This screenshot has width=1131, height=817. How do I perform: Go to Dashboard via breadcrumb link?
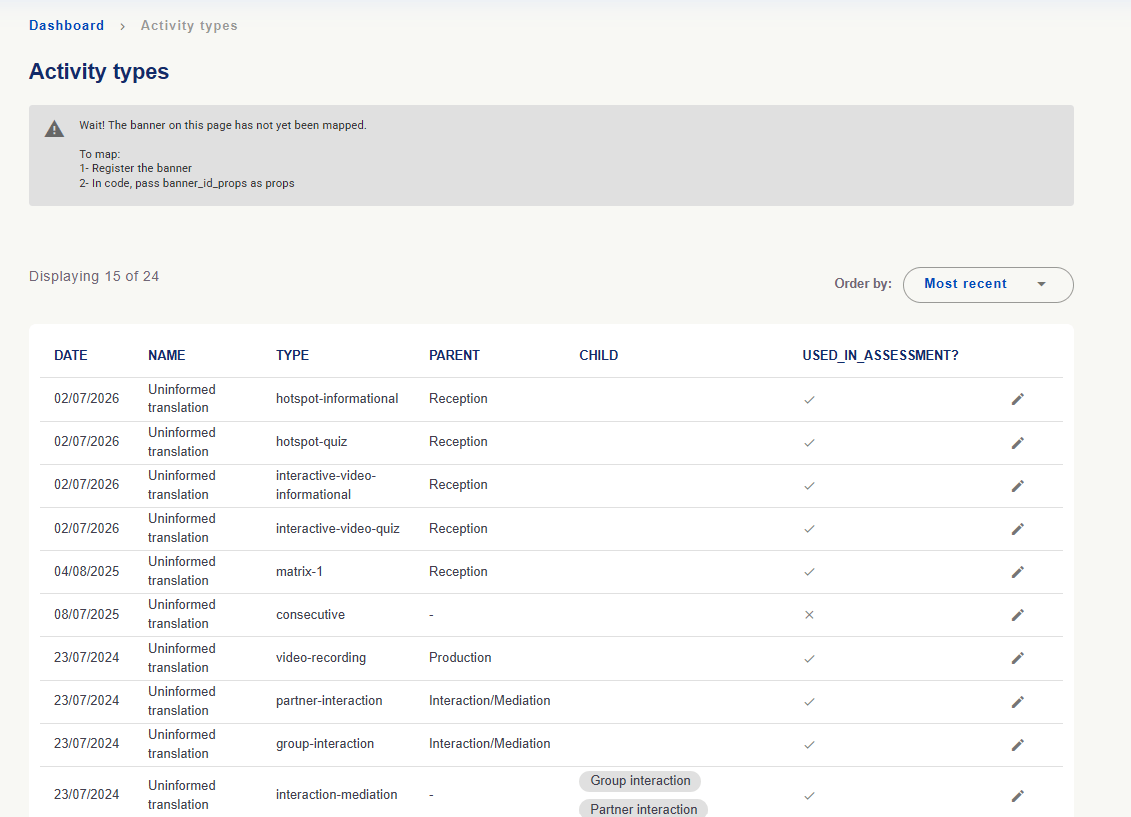[x=66, y=25]
